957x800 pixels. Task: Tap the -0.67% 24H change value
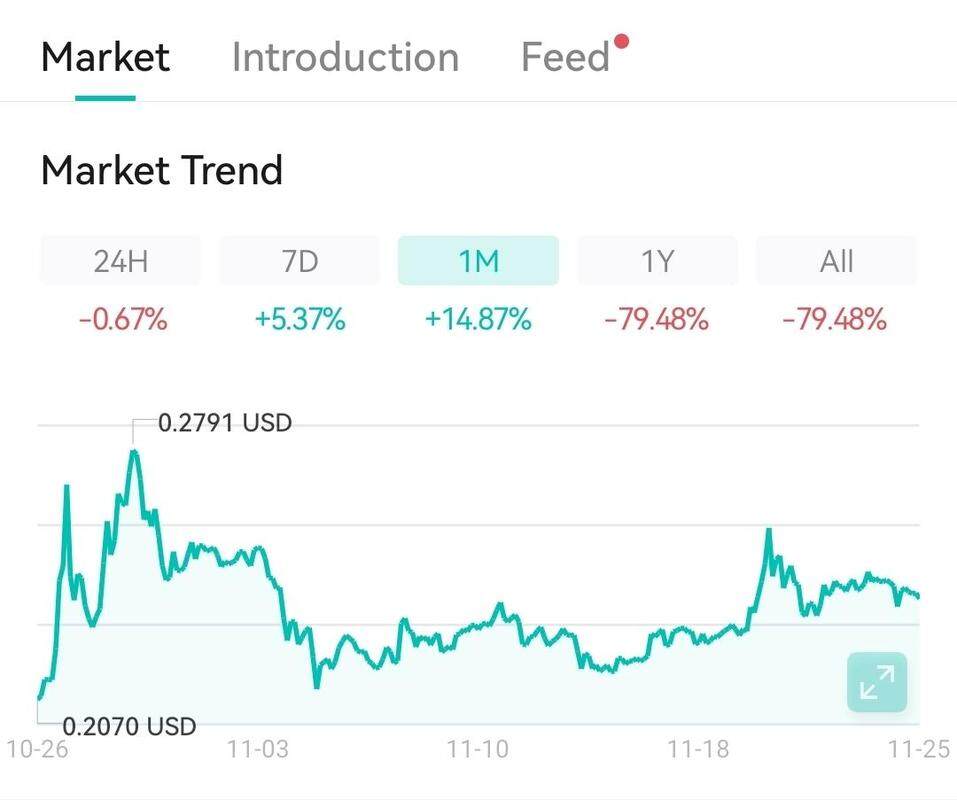pyautogui.click(x=123, y=320)
